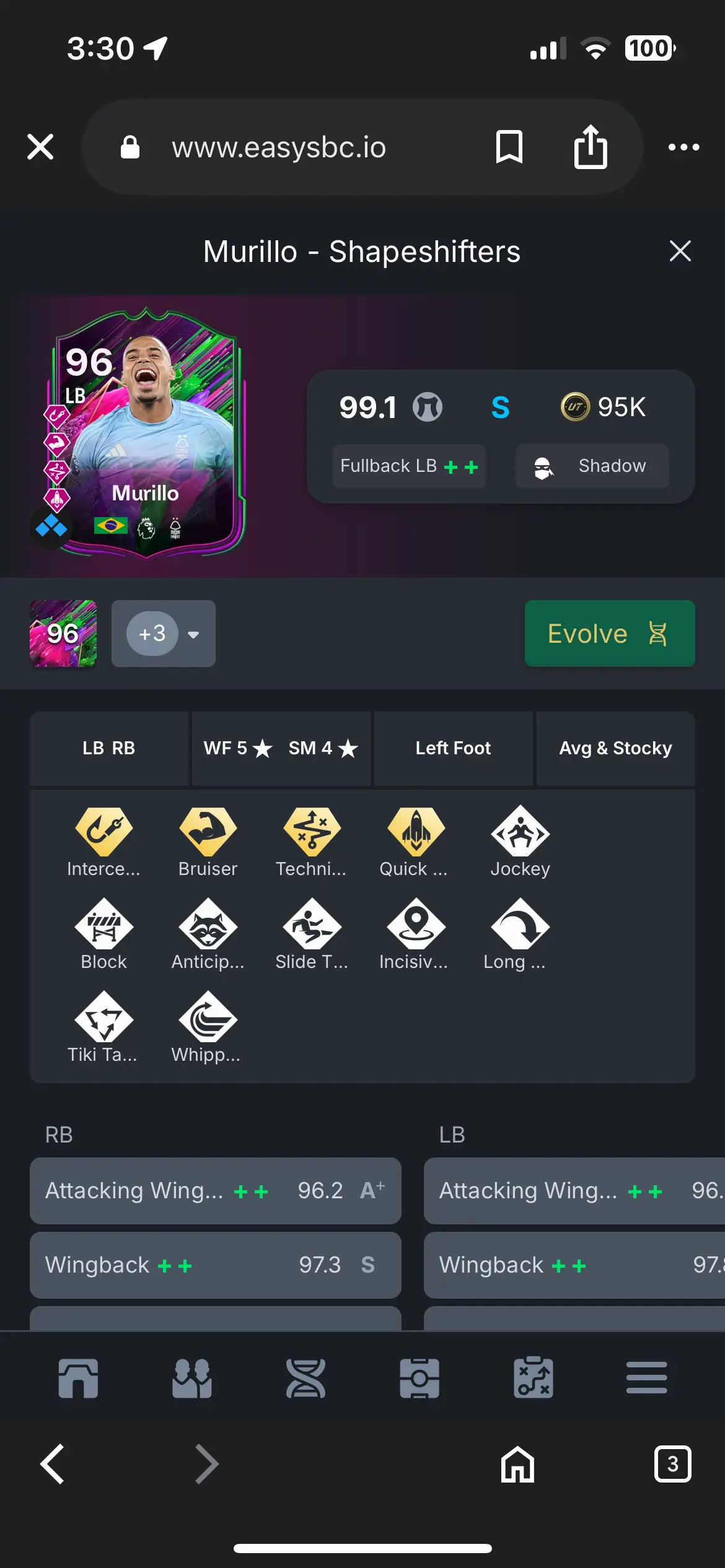The image size is (725, 1568).
Task: Open the tactics board icon in bottom nav
Action: coord(533,1379)
